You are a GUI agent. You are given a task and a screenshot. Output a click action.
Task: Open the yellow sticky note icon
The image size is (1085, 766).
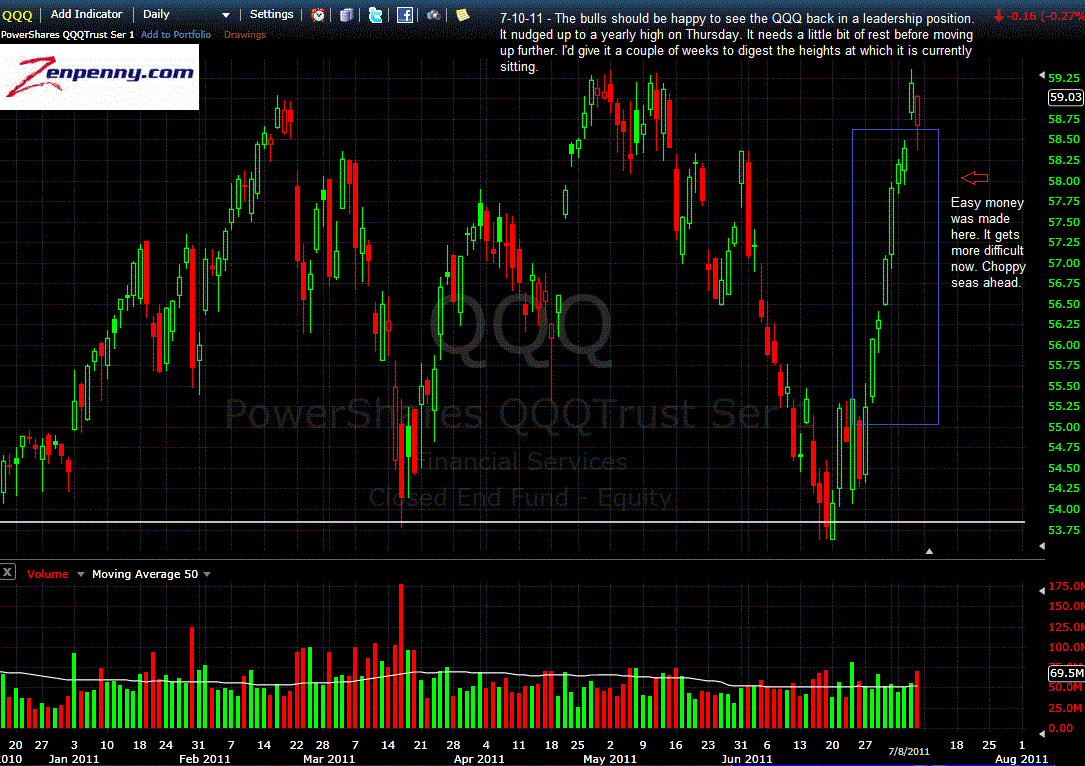462,15
